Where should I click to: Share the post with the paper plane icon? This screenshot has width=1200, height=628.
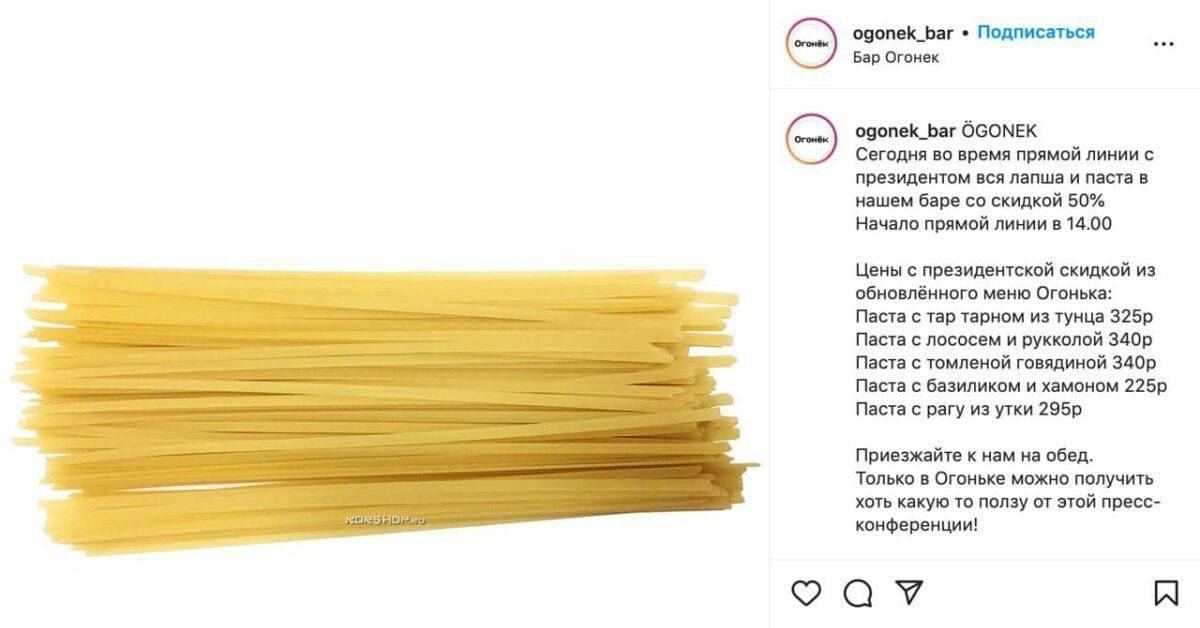click(908, 592)
